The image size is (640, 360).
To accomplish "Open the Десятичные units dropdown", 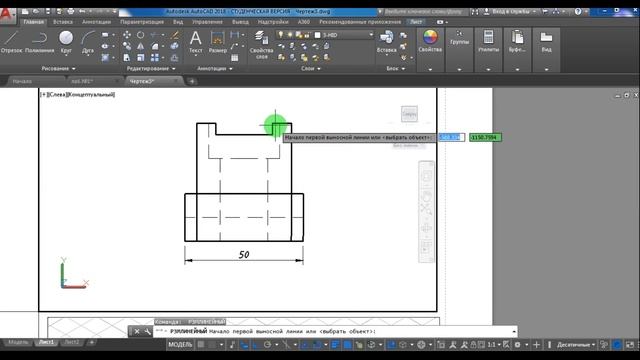I will tap(576, 345).
